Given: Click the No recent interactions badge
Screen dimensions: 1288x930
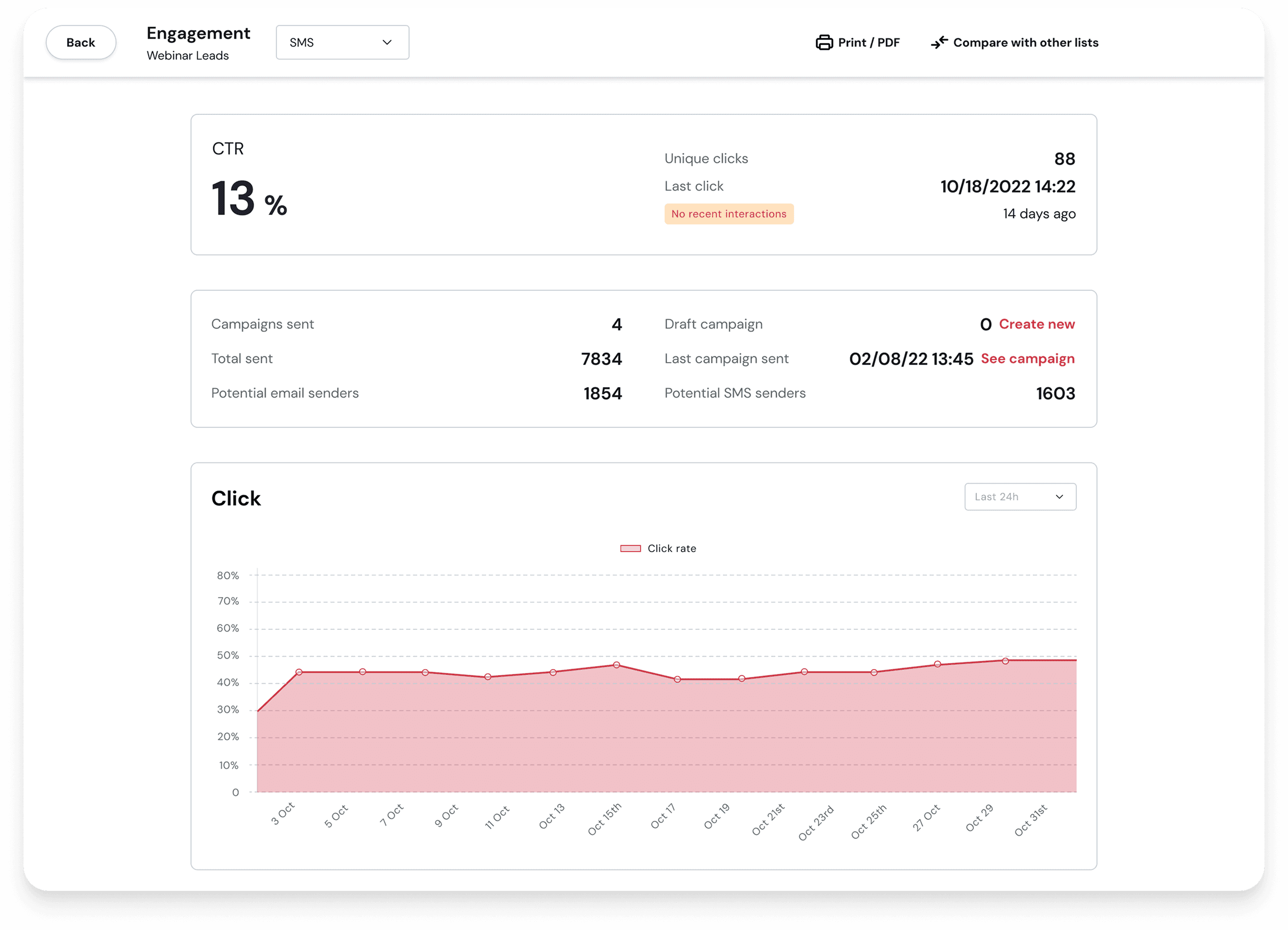Looking at the screenshot, I should (729, 214).
